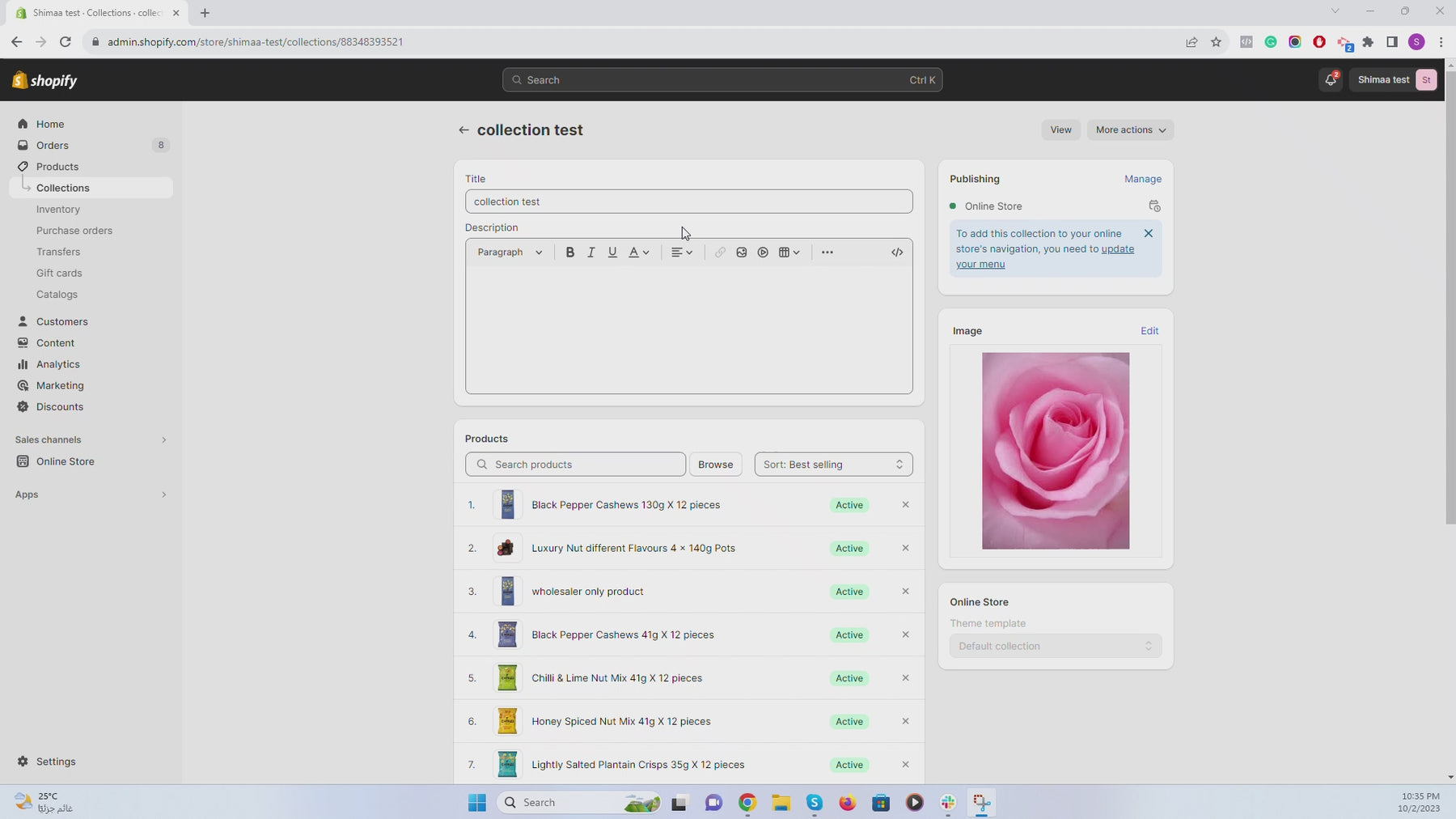Click the Browse products button
This screenshot has height=819, width=1456.
click(715, 465)
